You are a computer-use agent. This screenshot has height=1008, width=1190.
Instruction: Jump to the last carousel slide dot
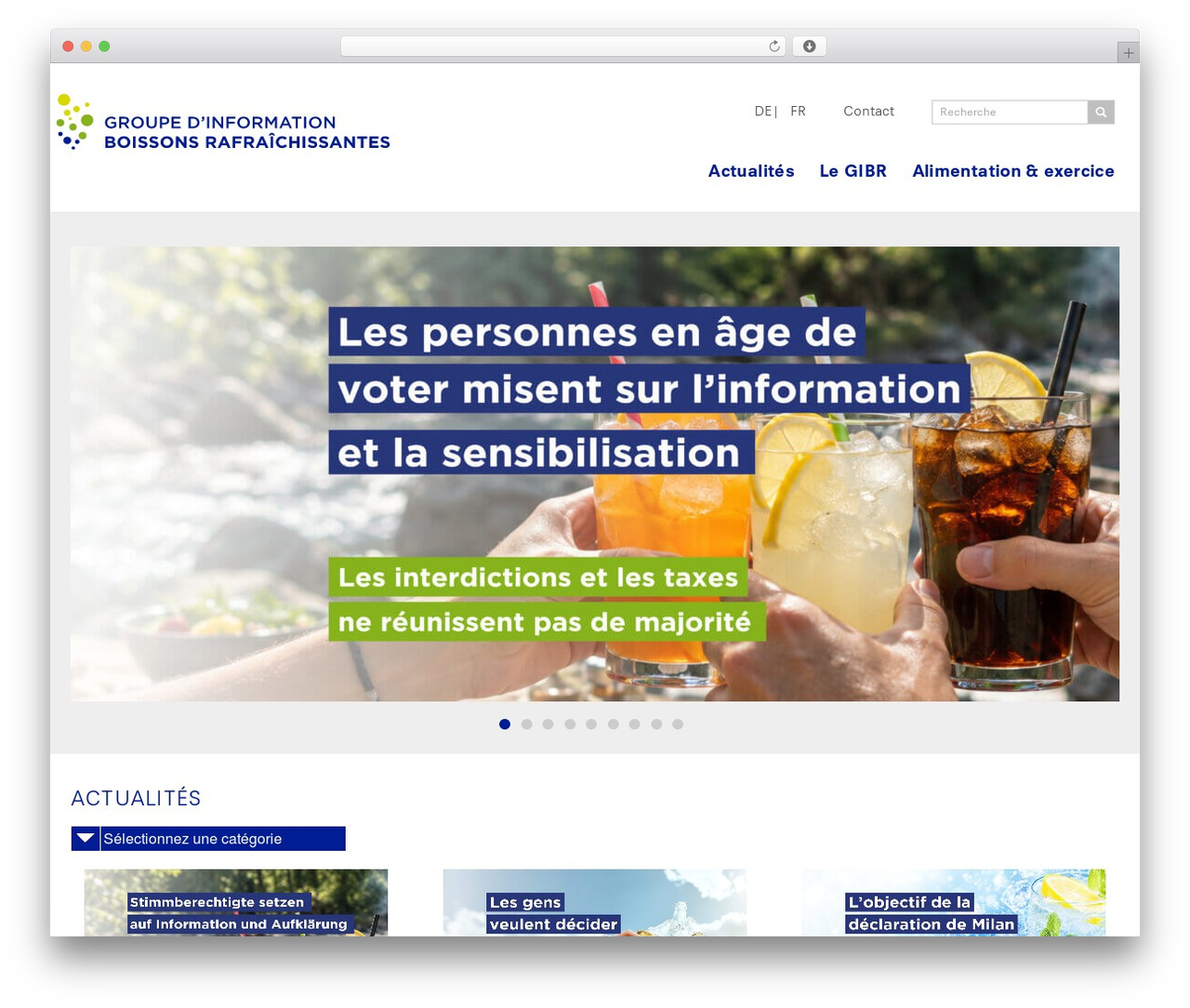(678, 724)
